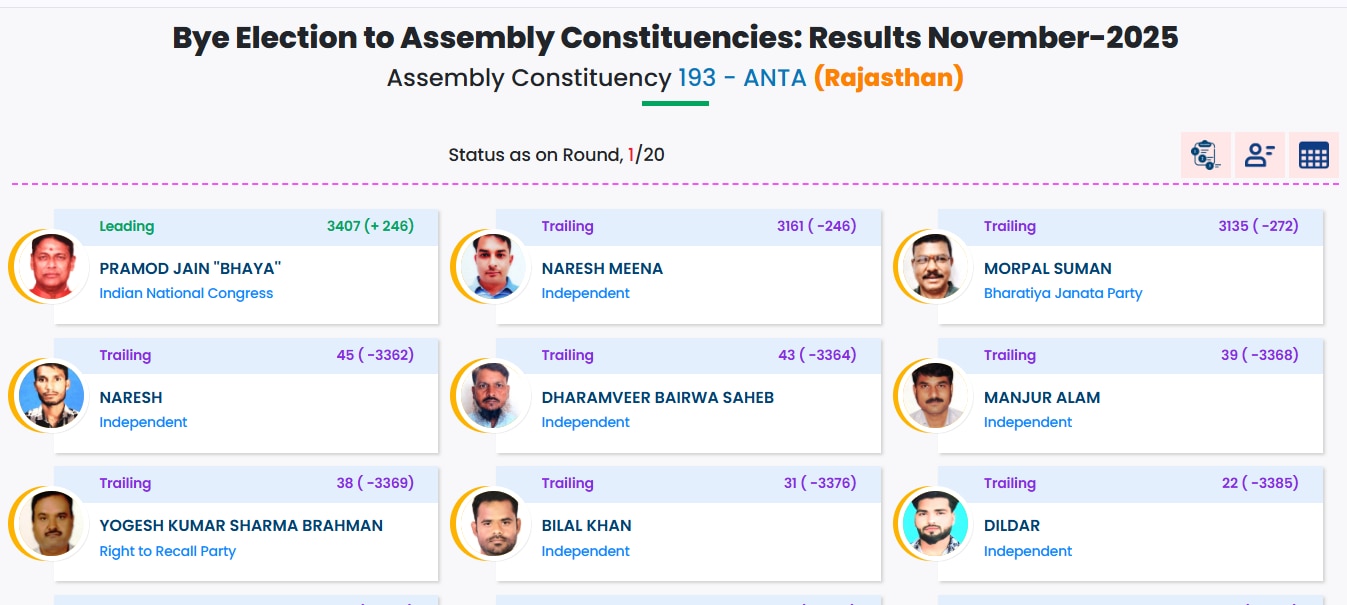Open the round-wise clipboard results icon

coord(1205,155)
